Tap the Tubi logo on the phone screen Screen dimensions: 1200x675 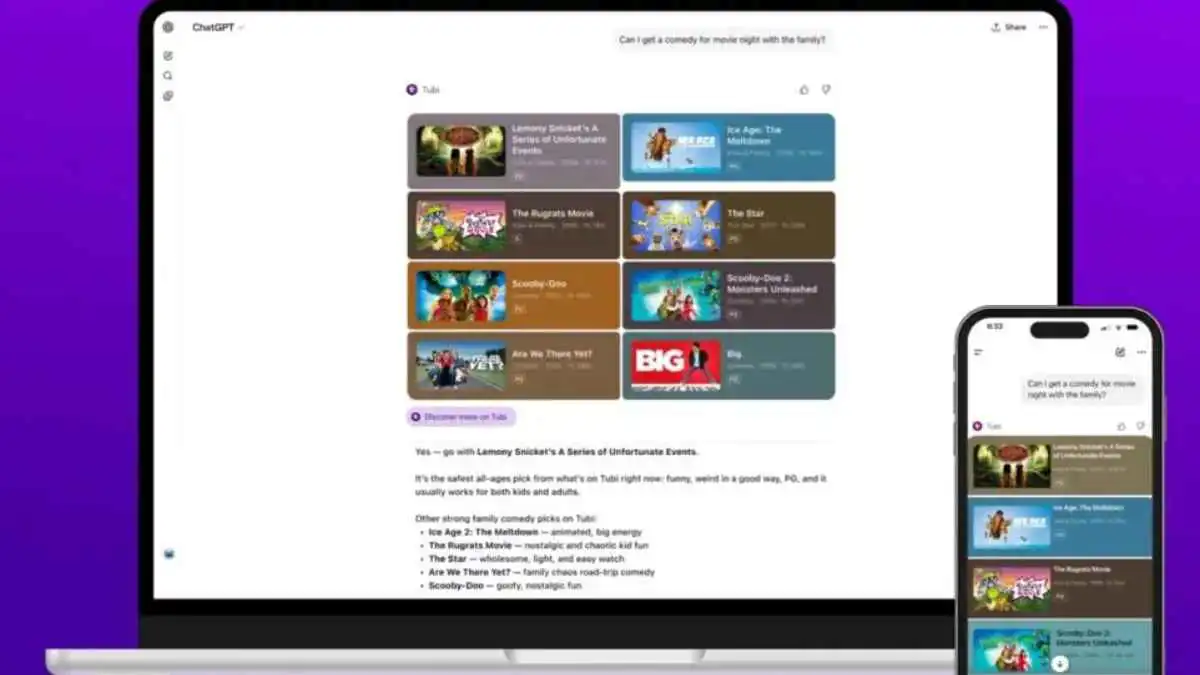tap(977, 425)
